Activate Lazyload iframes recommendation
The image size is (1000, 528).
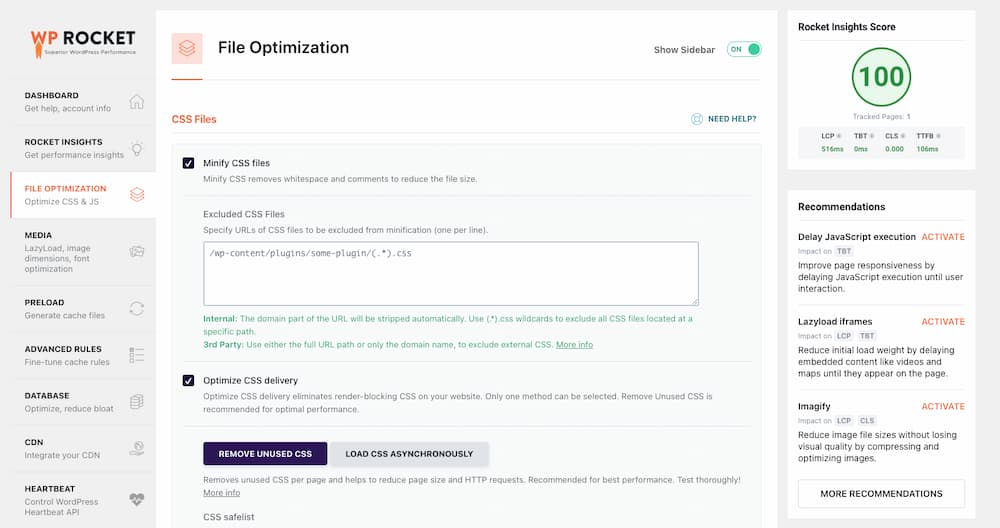click(x=943, y=321)
